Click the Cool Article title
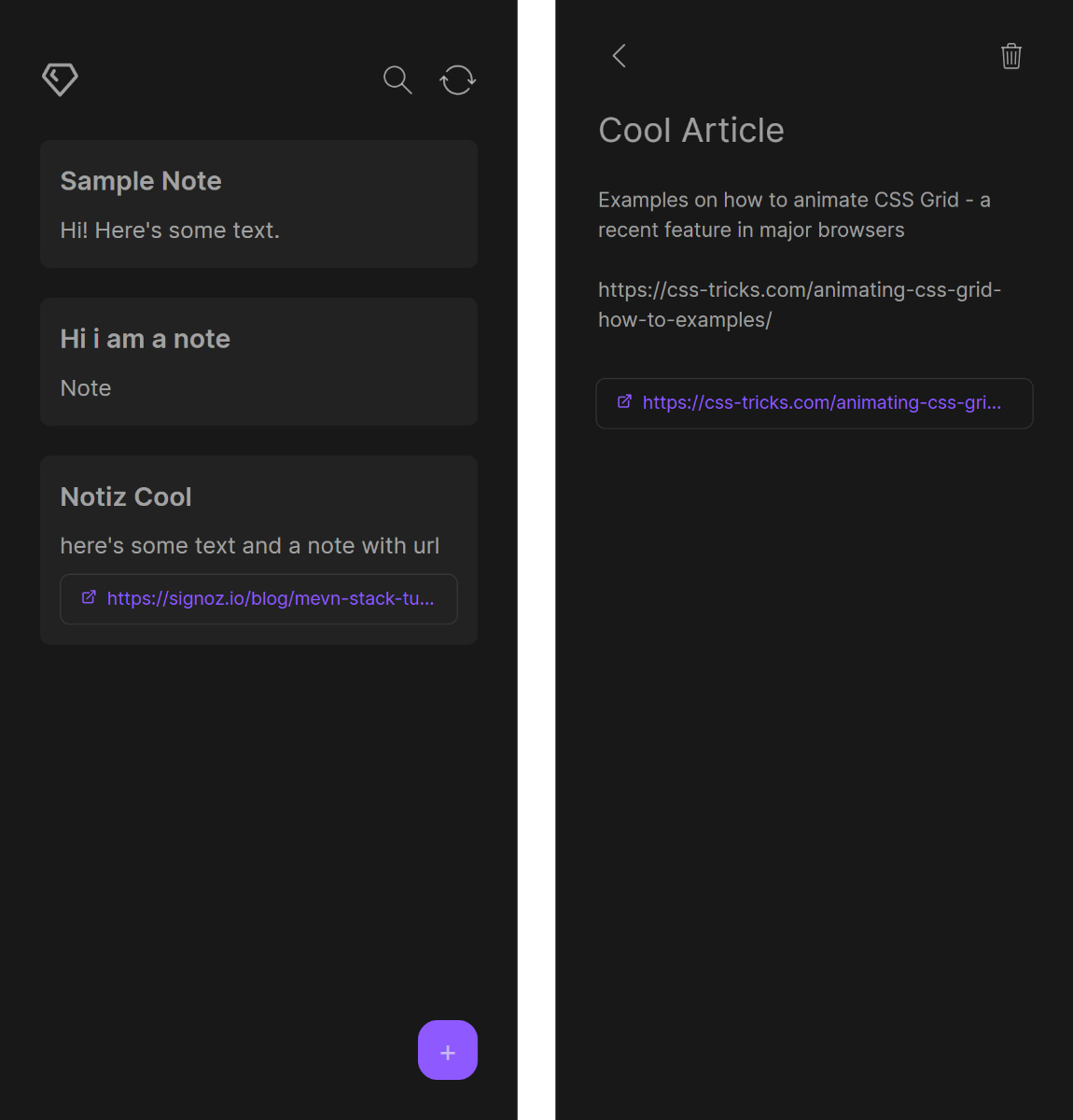 pos(691,131)
